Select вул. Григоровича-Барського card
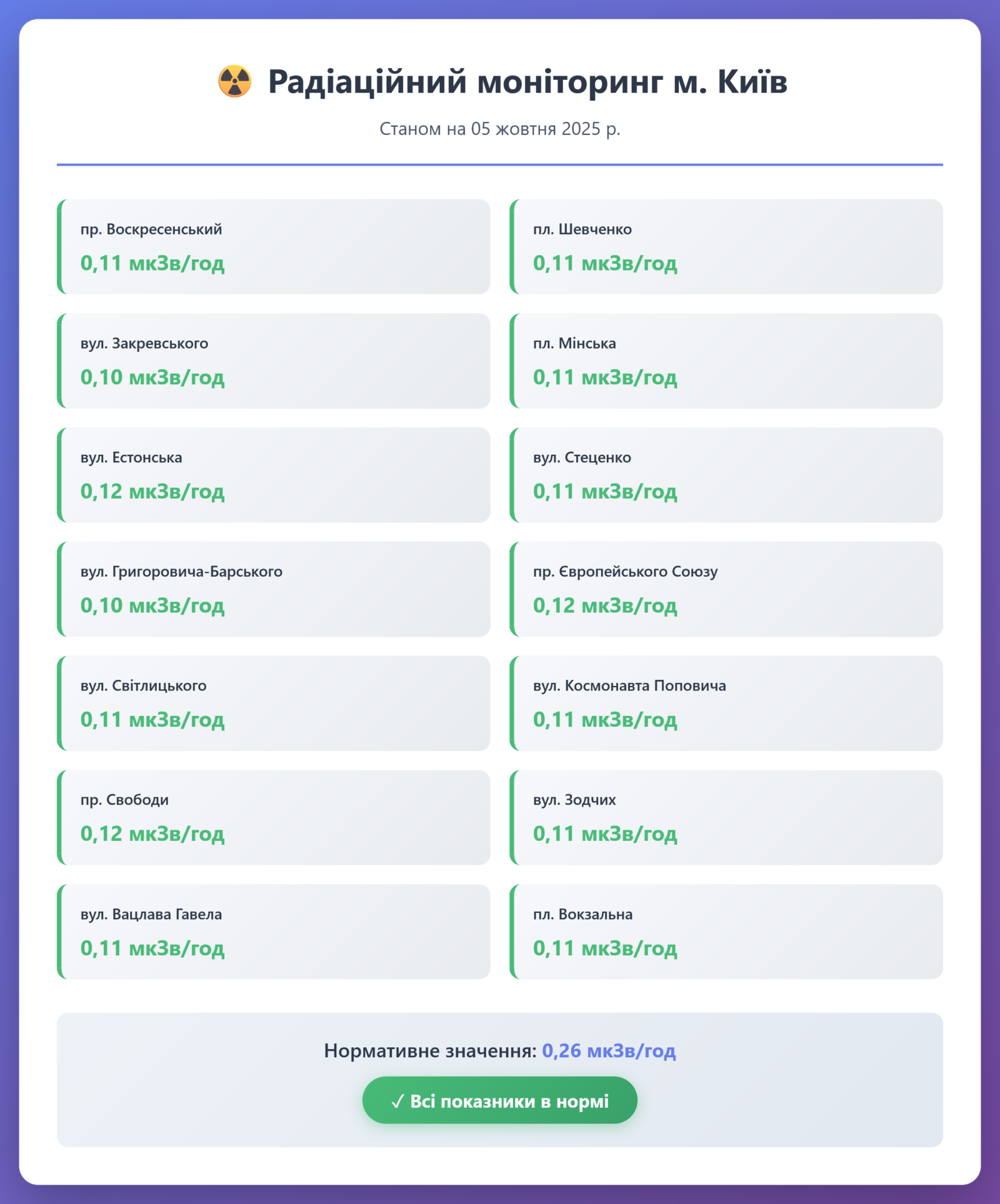Image resolution: width=1000 pixels, height=1204 pixels. click(x=274, y=589)
